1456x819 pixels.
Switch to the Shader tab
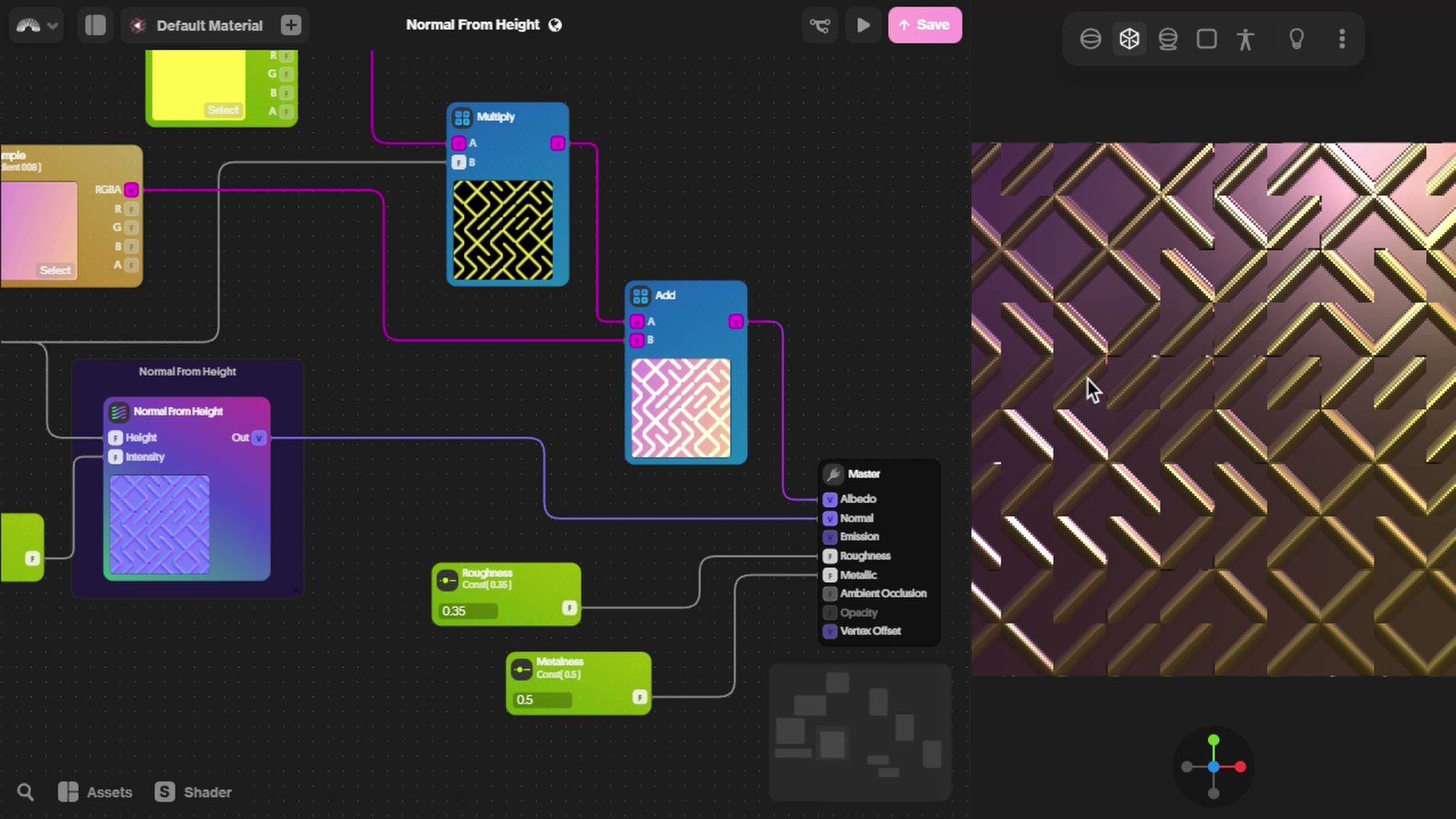coord(193,792)
